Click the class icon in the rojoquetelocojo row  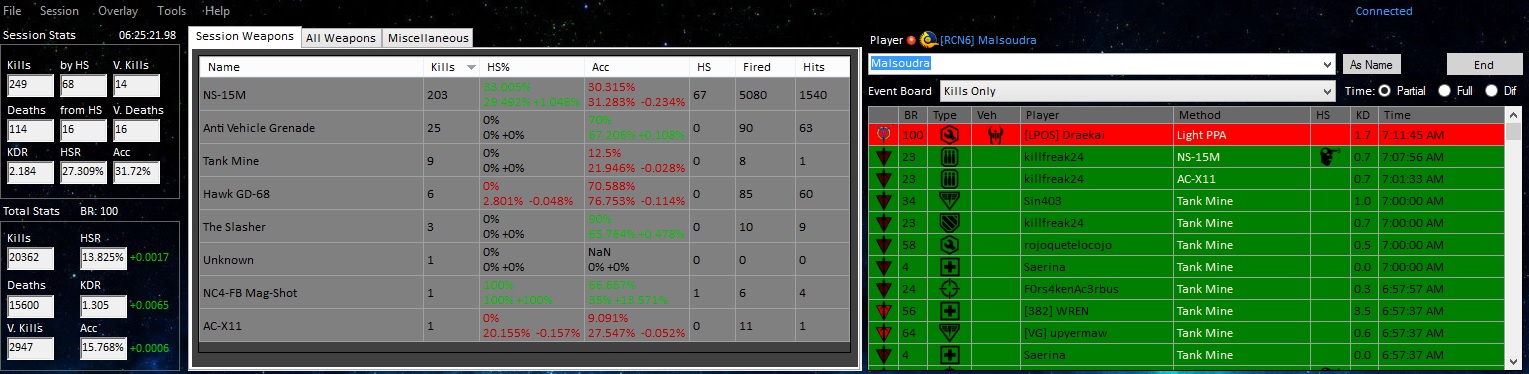tap(949, 244)
